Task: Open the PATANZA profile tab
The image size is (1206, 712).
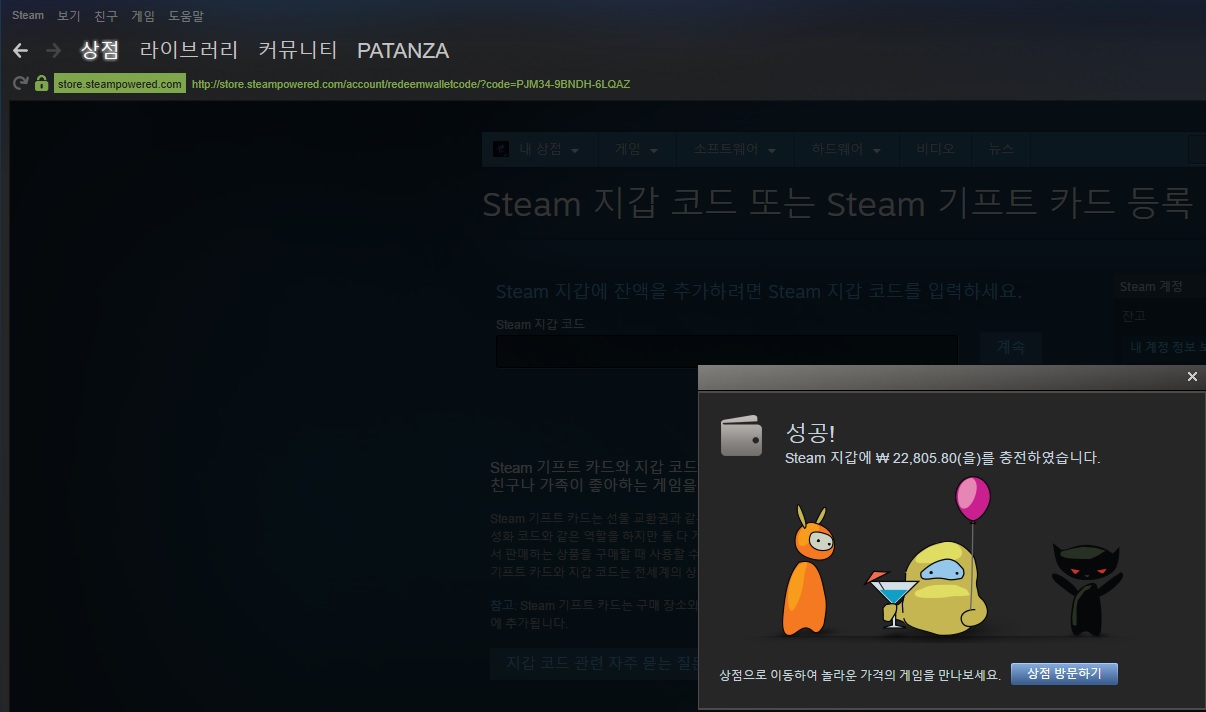Action: click(403, 50)
